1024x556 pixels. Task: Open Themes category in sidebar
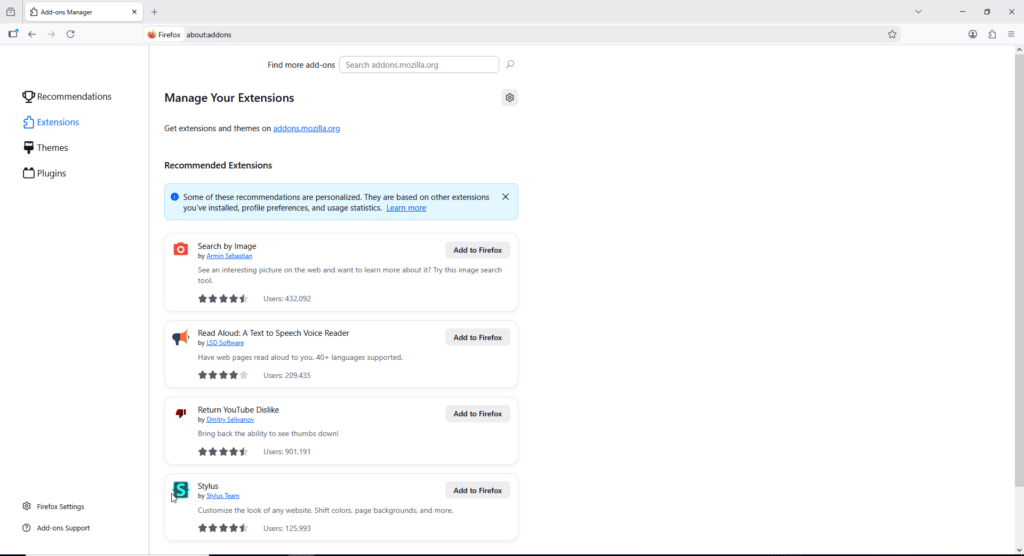pos(46,148)
